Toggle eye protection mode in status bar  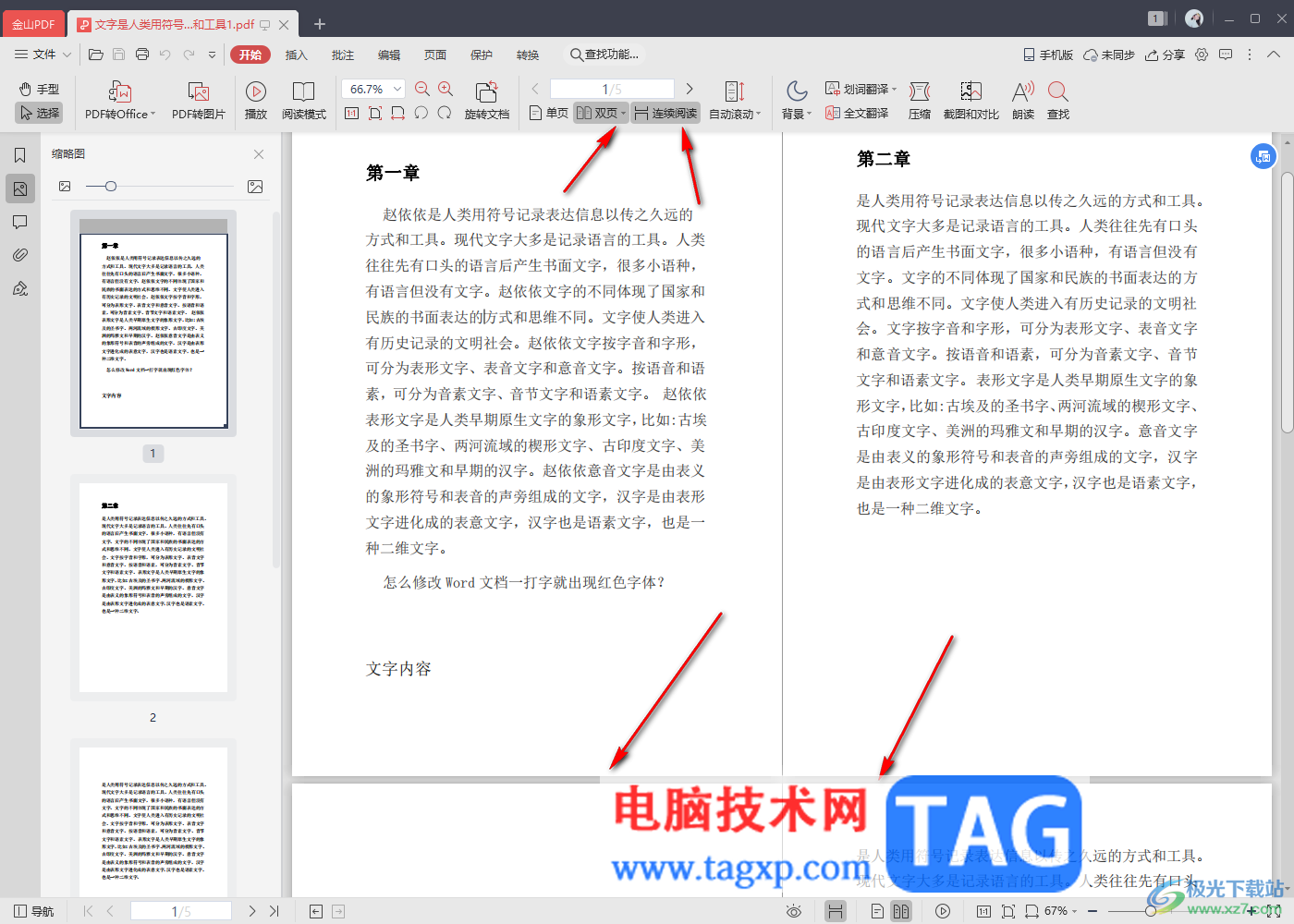[794, 911]
